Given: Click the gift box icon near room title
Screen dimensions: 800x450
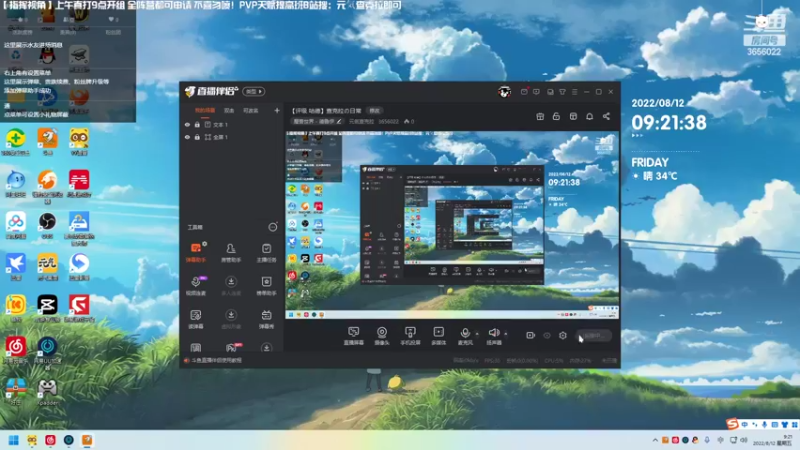Looking at the screenshot, I should pyautogui.click(x=540, y=116).
